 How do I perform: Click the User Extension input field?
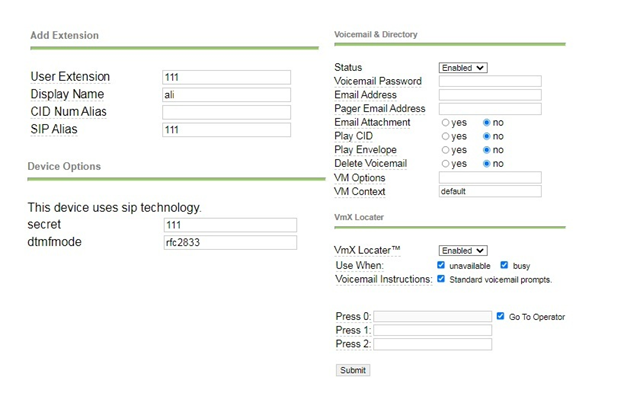click(226, 77)
